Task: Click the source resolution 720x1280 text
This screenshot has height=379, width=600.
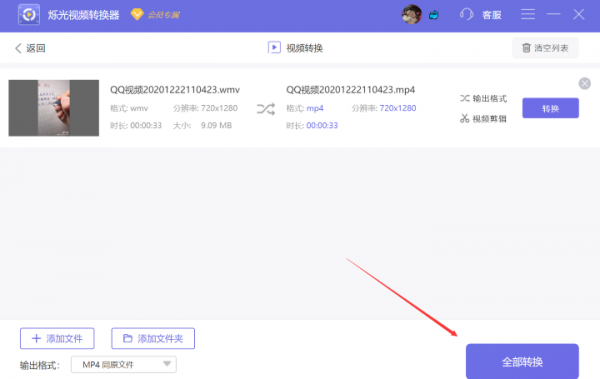Action: 219,108
